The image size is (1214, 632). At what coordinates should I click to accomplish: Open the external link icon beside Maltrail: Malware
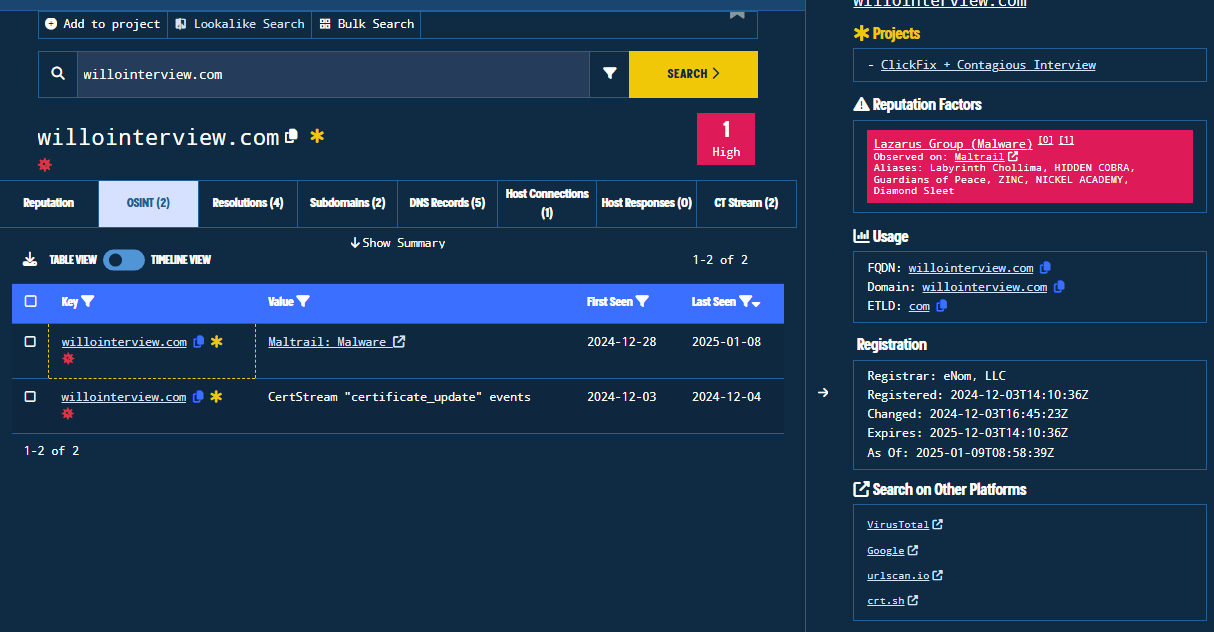coord(399,342)
